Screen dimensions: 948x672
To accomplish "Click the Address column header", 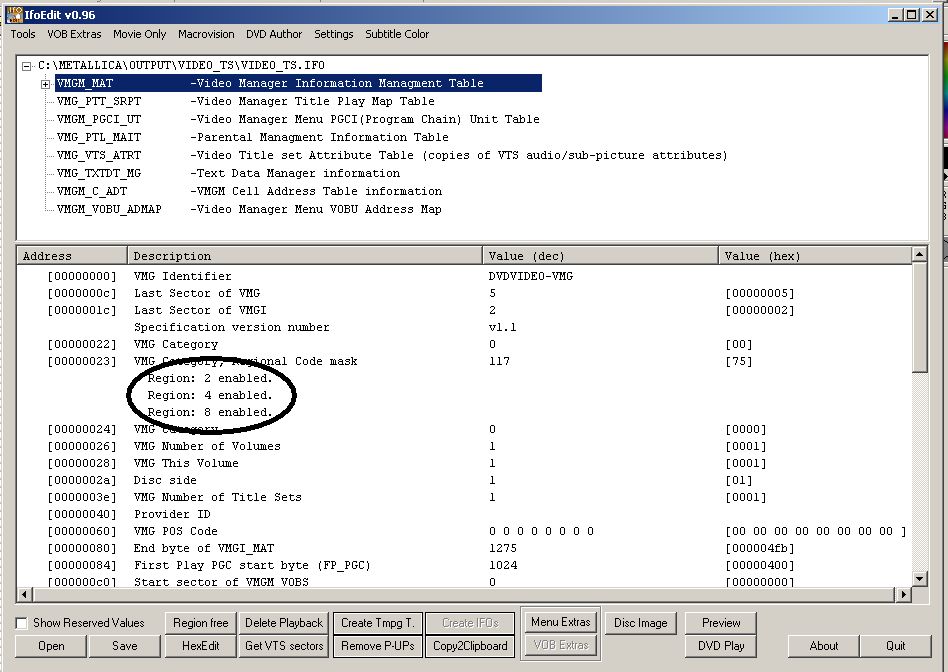I will click(72, 256).
